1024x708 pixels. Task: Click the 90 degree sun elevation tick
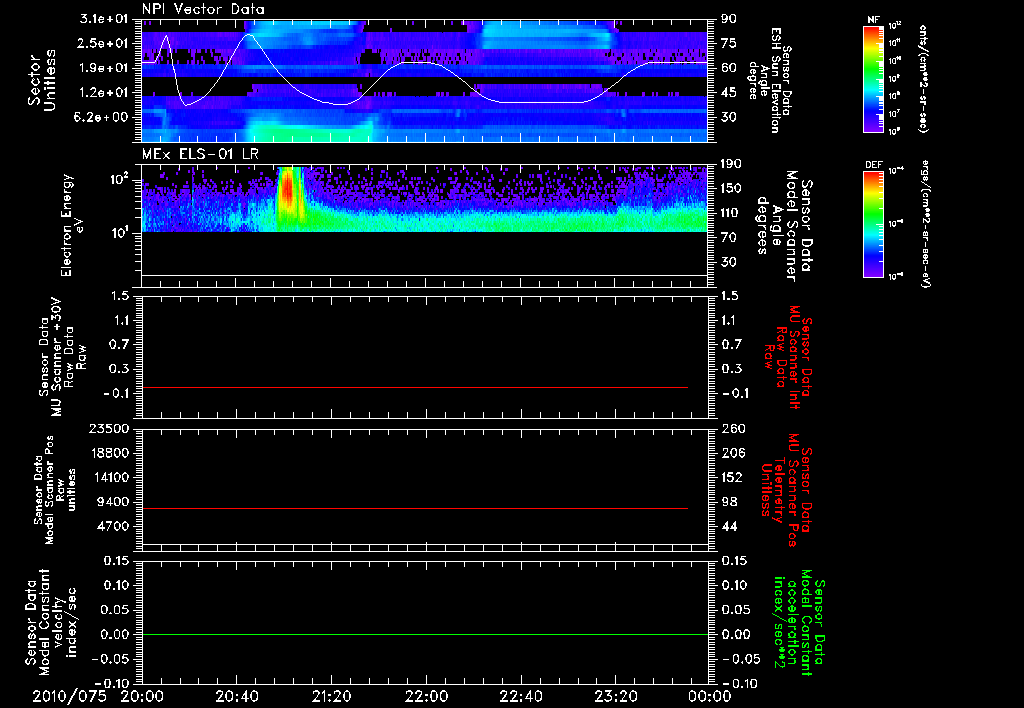coord(729,19)
